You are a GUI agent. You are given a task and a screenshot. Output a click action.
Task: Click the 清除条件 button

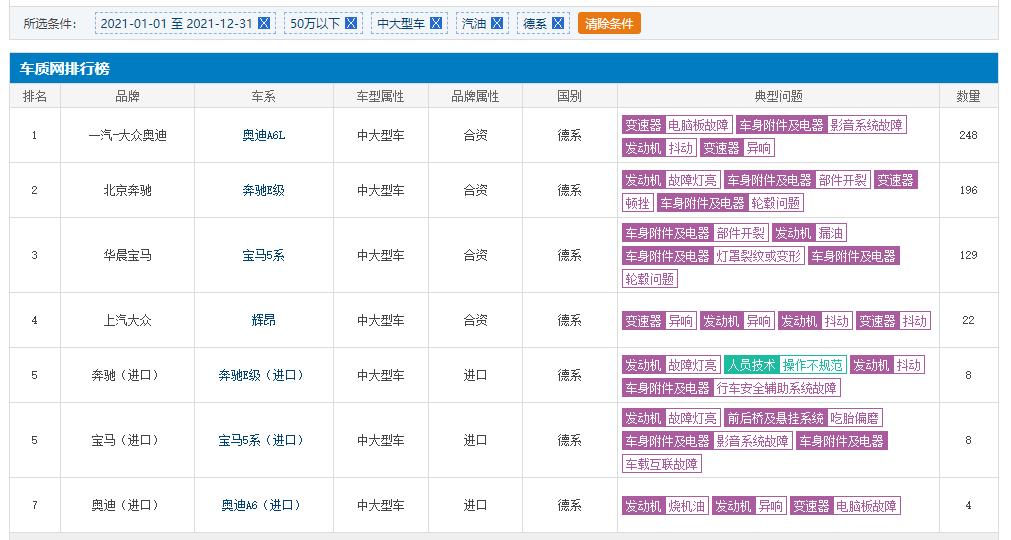coord(609,24)
